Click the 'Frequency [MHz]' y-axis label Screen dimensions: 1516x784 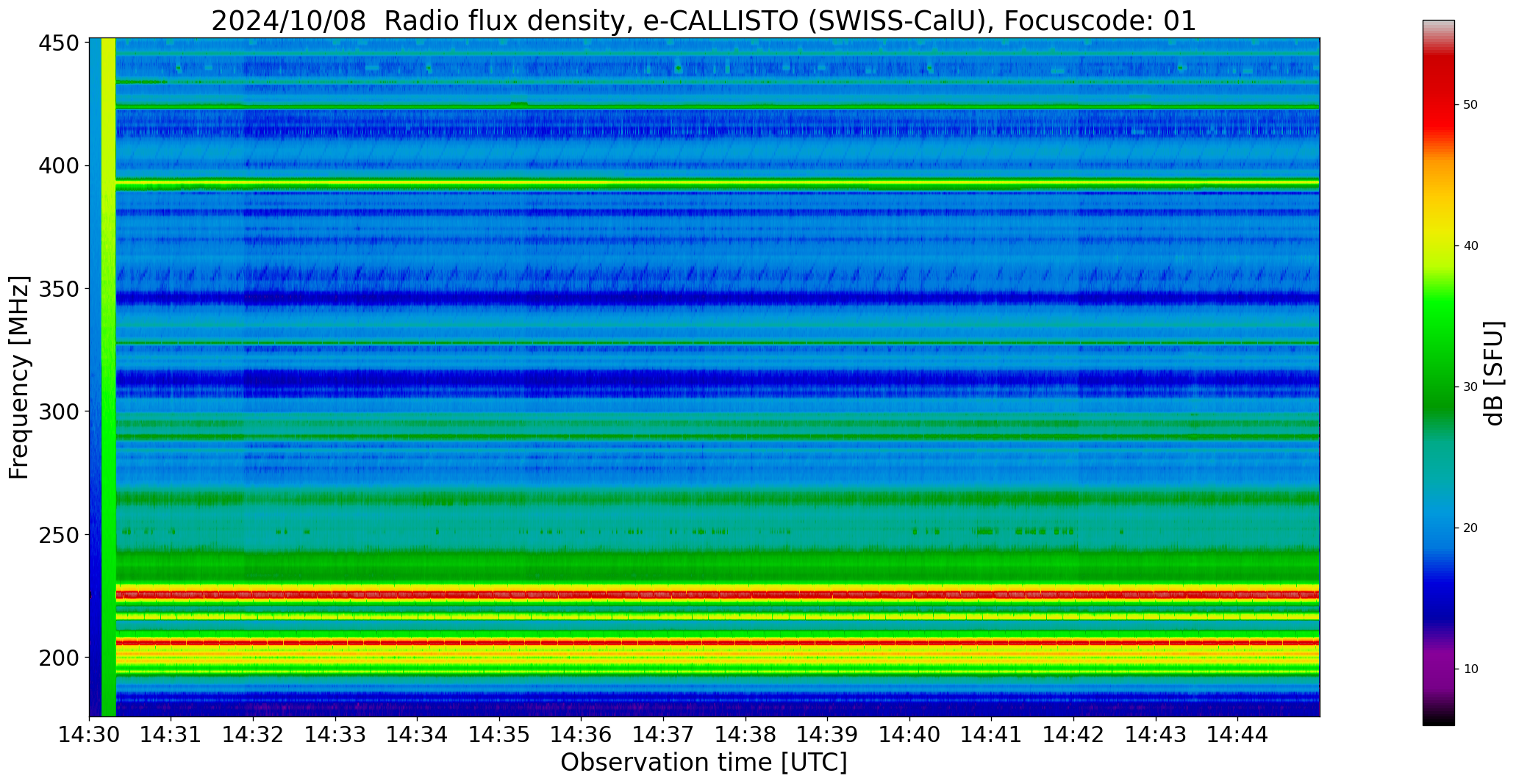pos(20,377)
